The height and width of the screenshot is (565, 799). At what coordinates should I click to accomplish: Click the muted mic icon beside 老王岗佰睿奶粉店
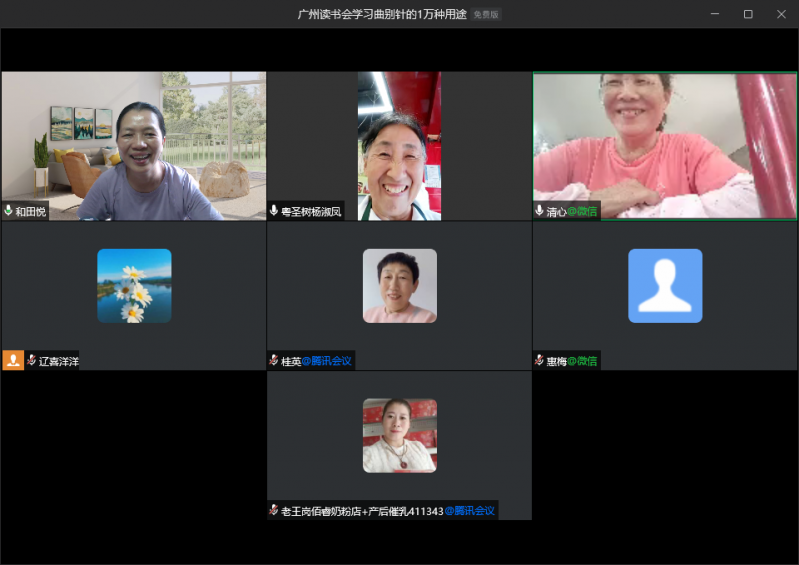274,510
